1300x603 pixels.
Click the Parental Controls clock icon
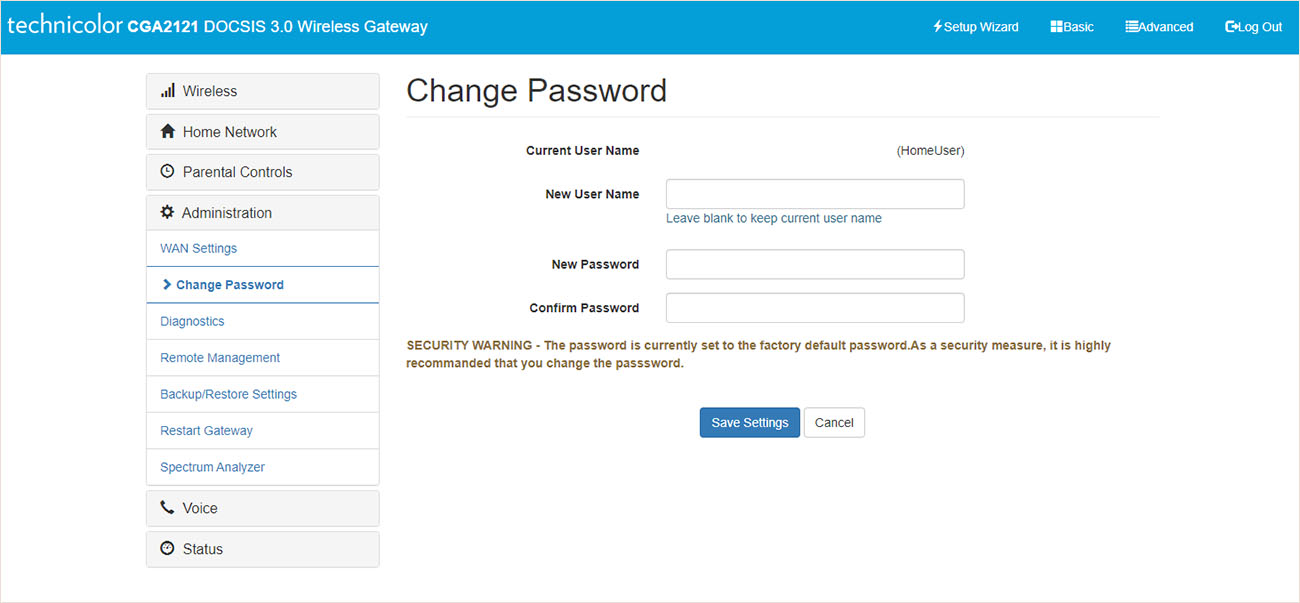168,172
